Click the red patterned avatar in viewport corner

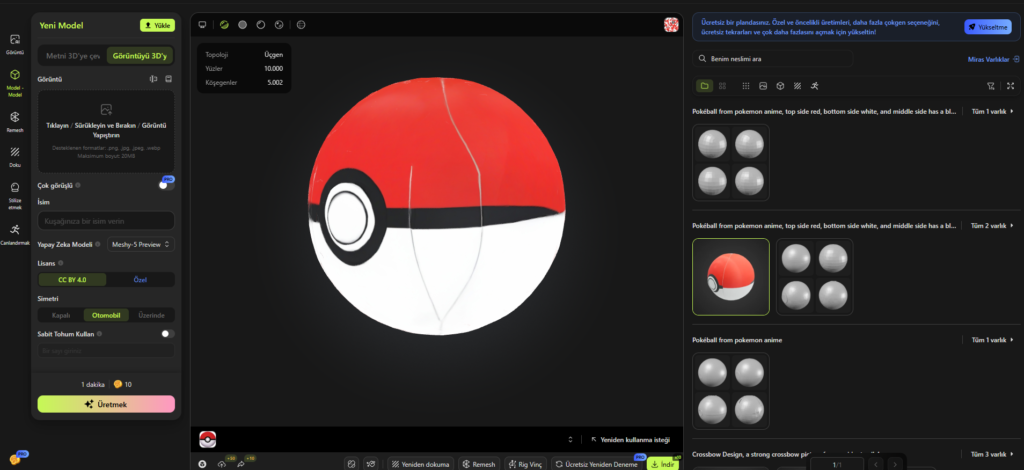coord(671,25)
